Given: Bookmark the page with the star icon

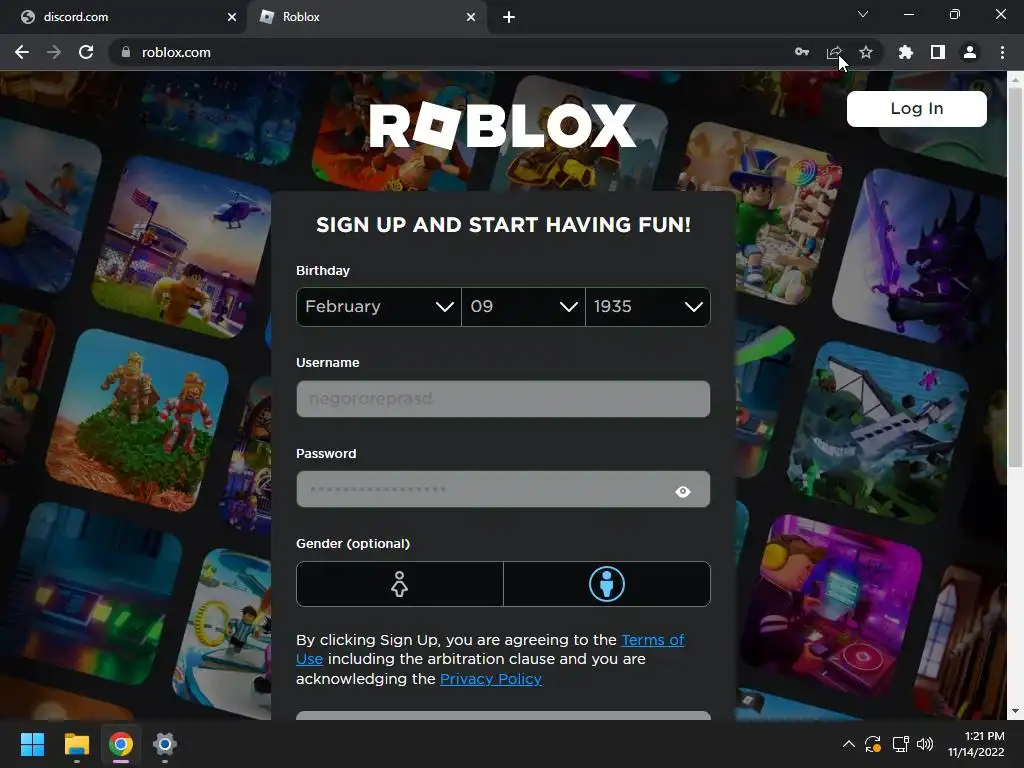Looking at the screenshot, I should click(x=866, y=52).
